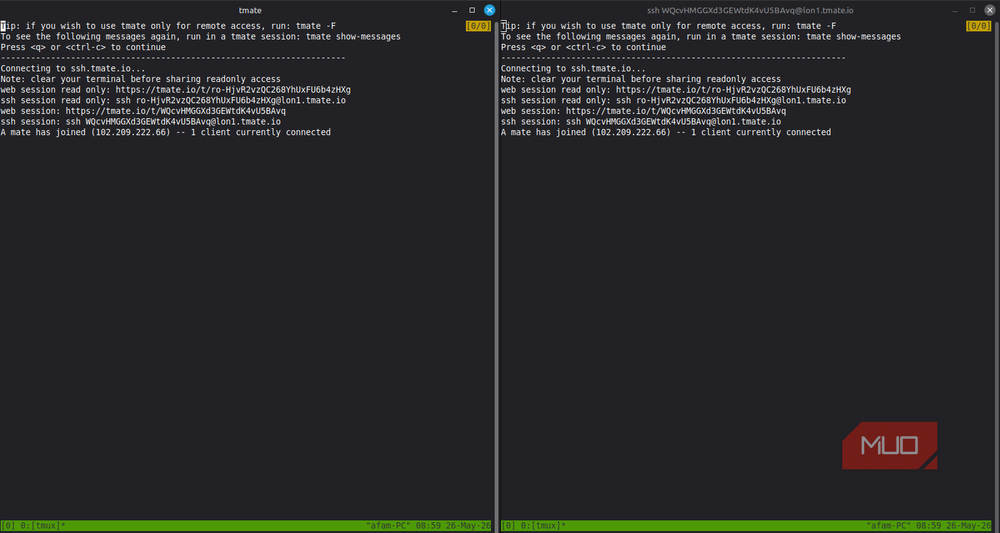Click the 'Tip: if you wish' line in the tmate window
This screenshot has height=533, width=1000.
point(168,26)
